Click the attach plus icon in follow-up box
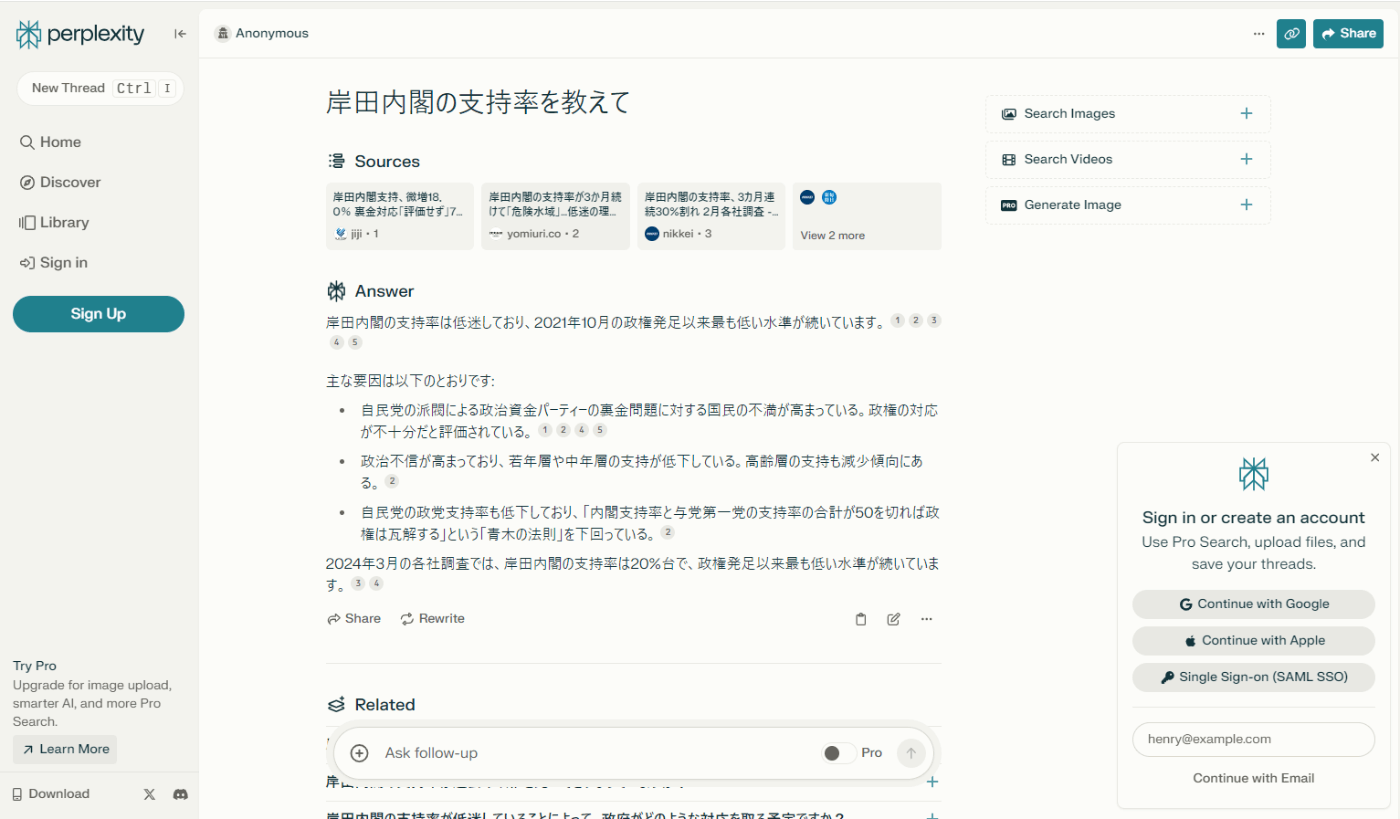This screenshot has width=1400, height=819. click(360, 753)
